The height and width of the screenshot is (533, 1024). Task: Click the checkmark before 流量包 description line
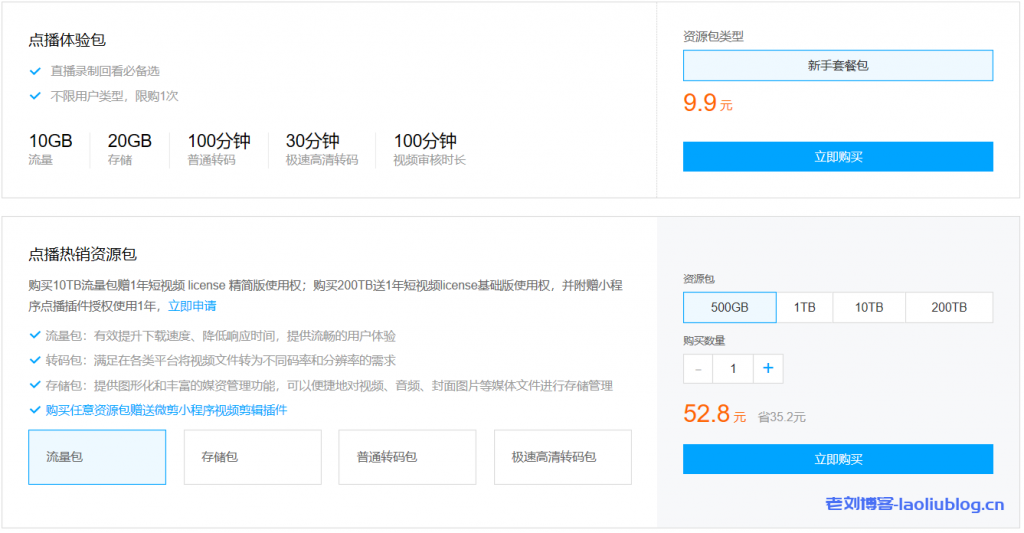point(35,336)
